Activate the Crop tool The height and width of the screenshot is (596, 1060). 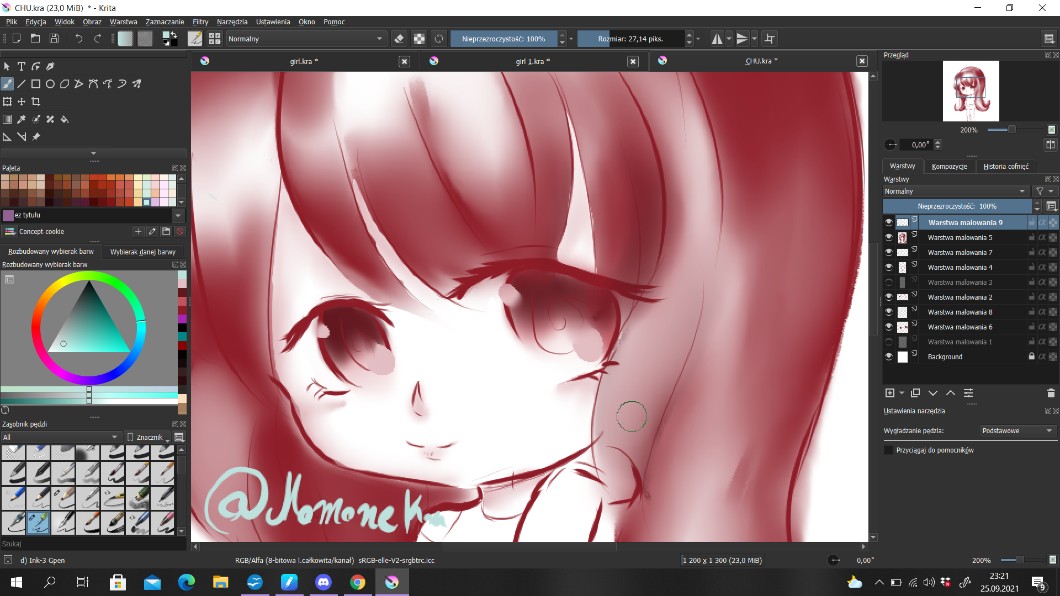(x=36, y=102)
